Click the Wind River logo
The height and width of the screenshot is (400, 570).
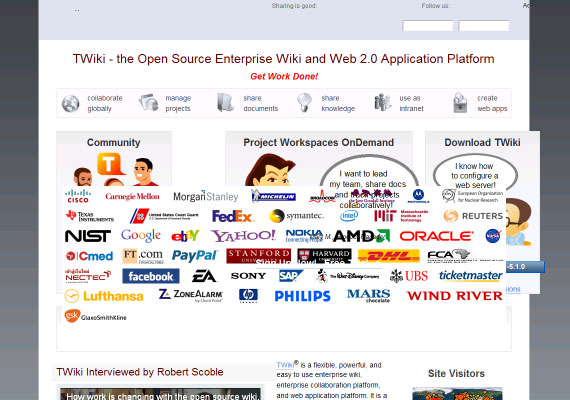pyautogui.click(x=454, y=296)
